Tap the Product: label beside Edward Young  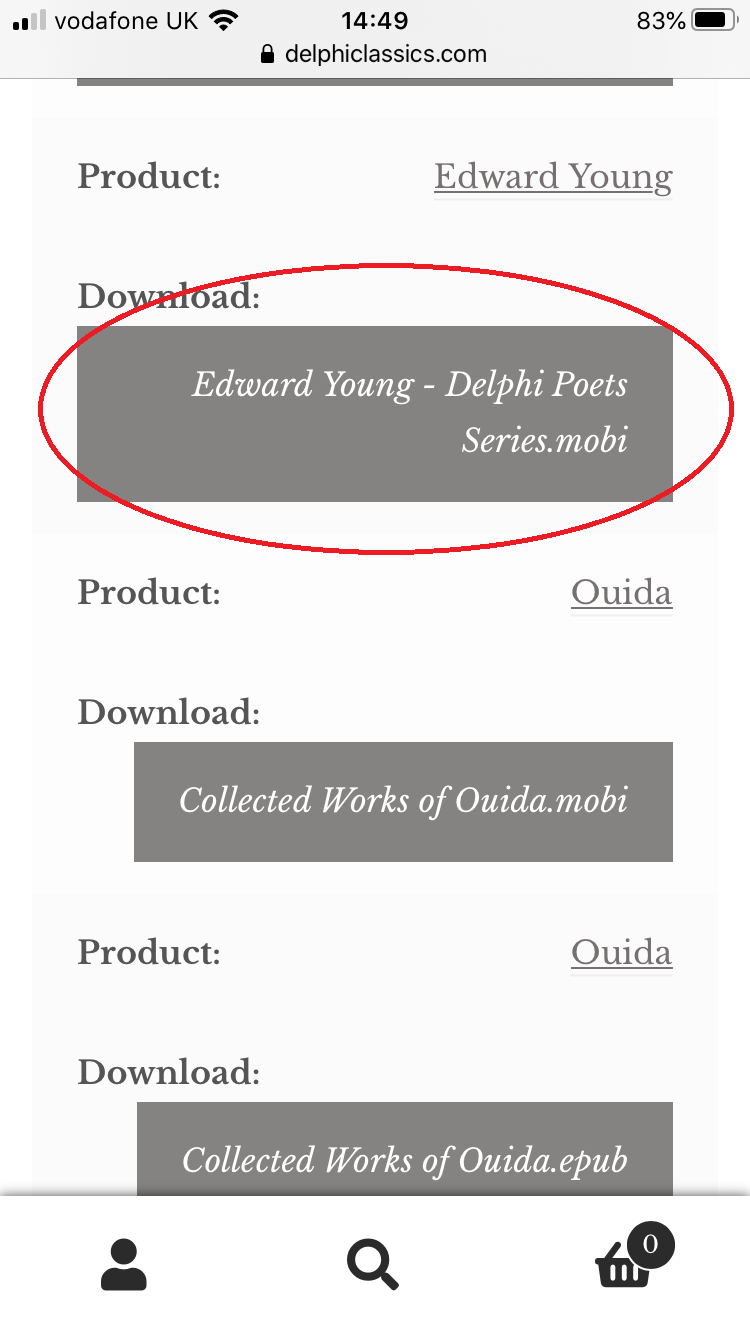(148, 176)
